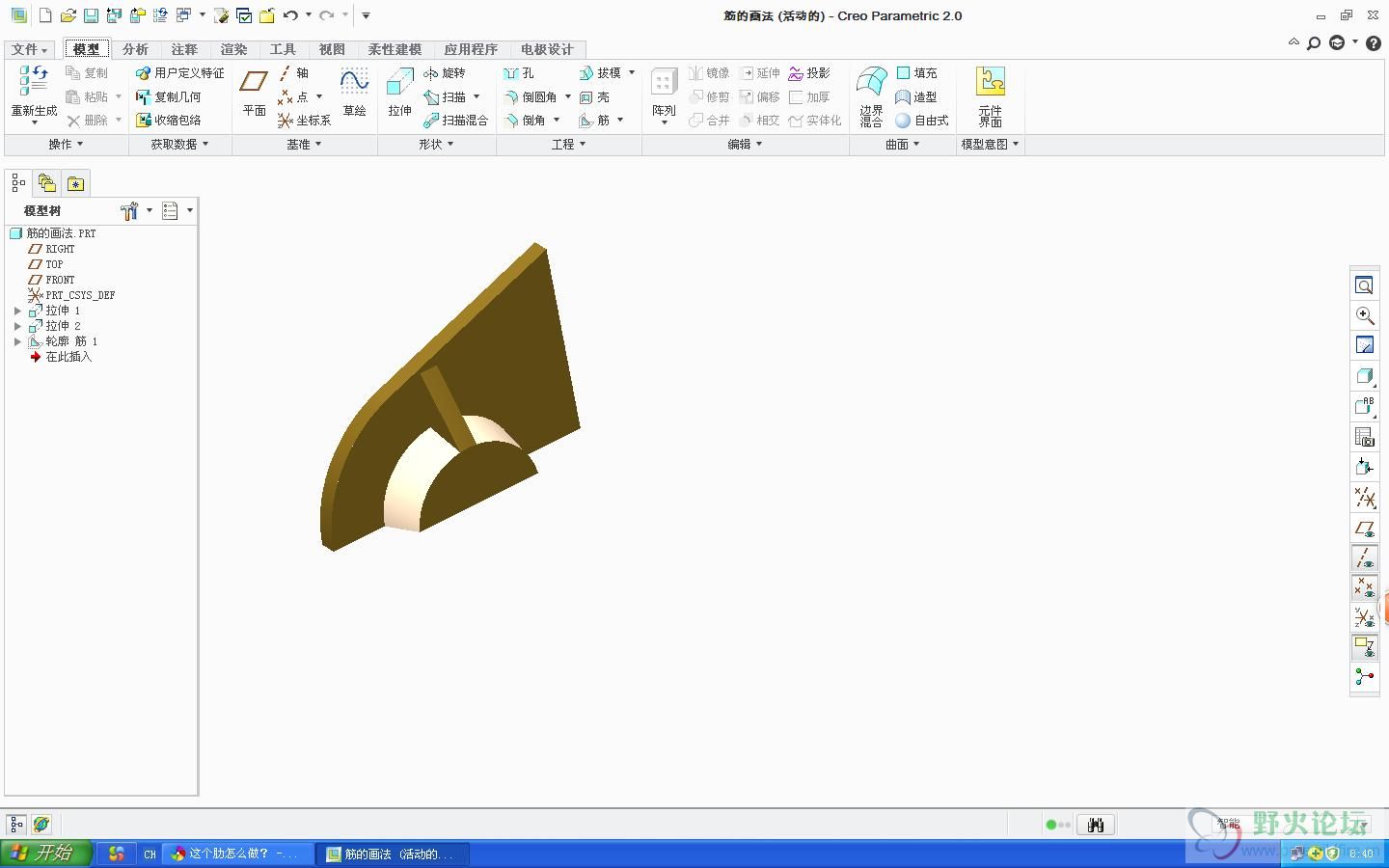Select the Extrude (拉伸) tool
This screenshot has height=868, width=1389.
[399, 94]
